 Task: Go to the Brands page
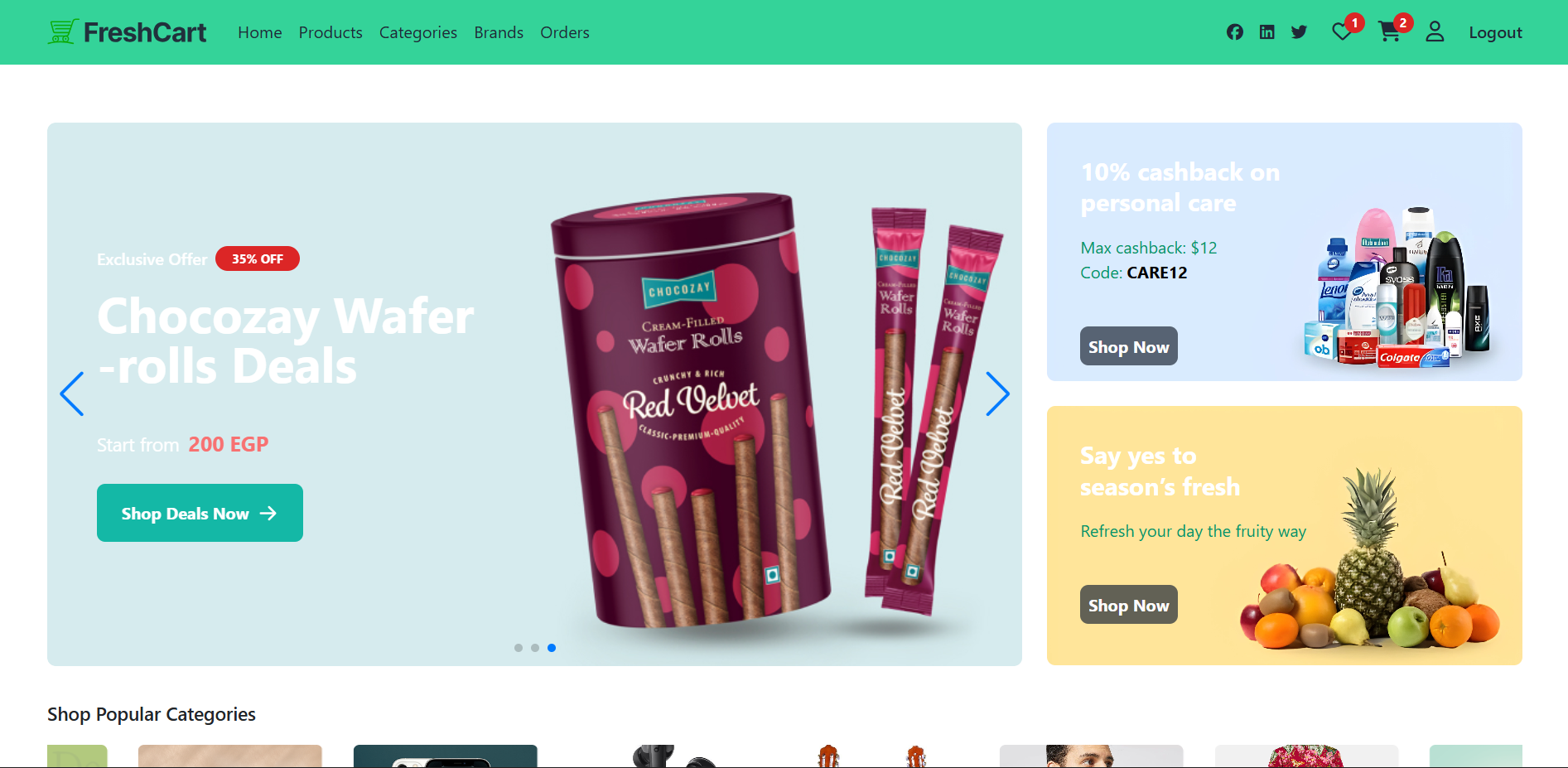tap(499, 32)
